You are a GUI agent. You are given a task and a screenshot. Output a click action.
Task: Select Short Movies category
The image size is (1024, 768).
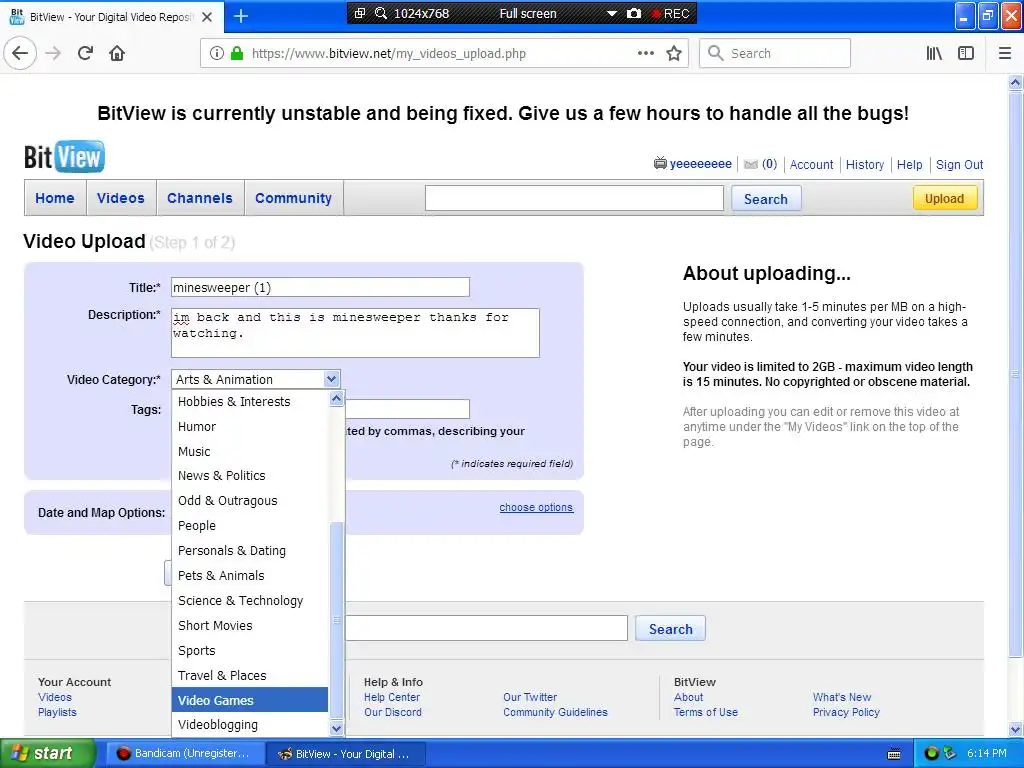pyautogui.click(x=249, y=626)
